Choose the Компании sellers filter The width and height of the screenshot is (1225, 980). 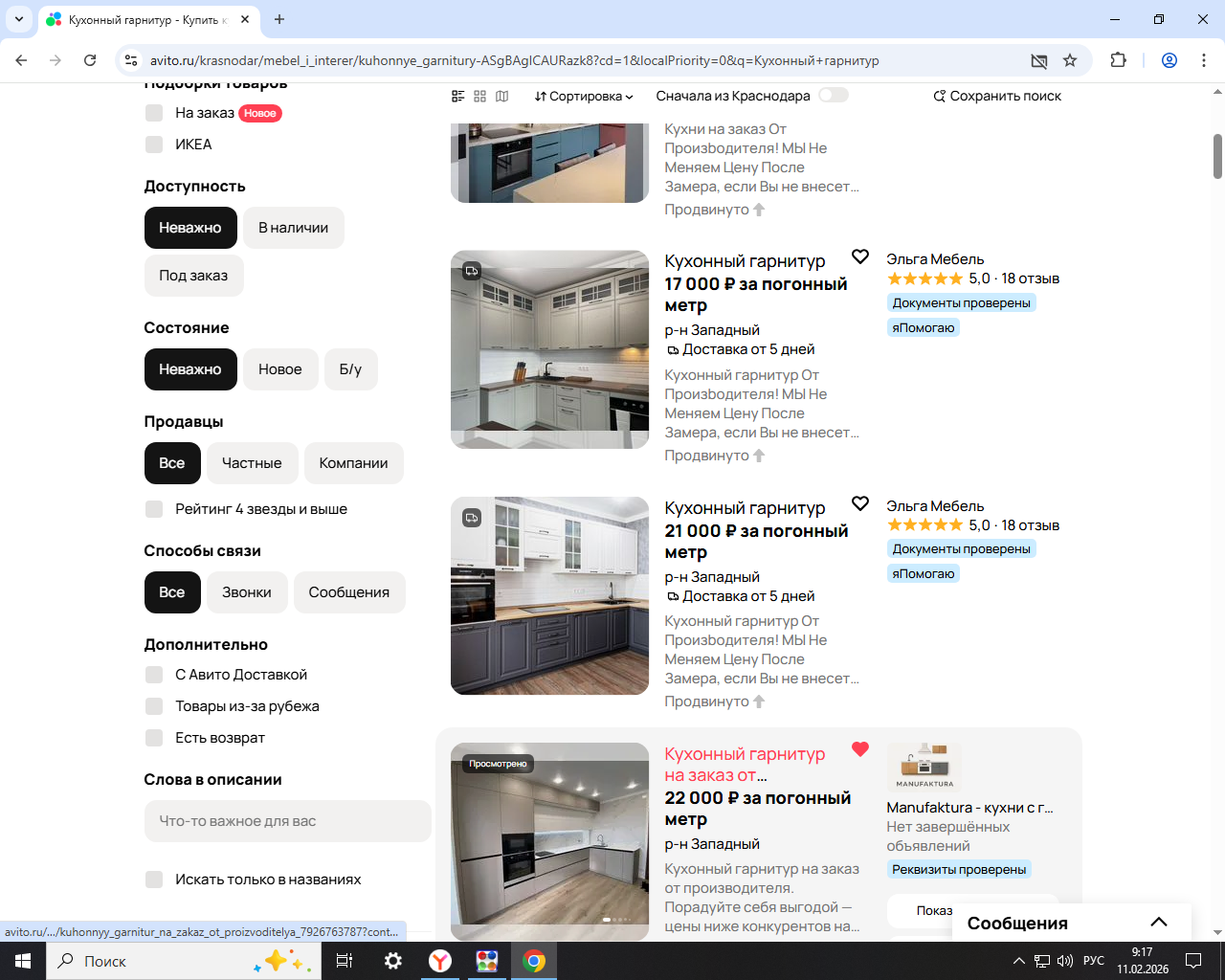point(353,463)
